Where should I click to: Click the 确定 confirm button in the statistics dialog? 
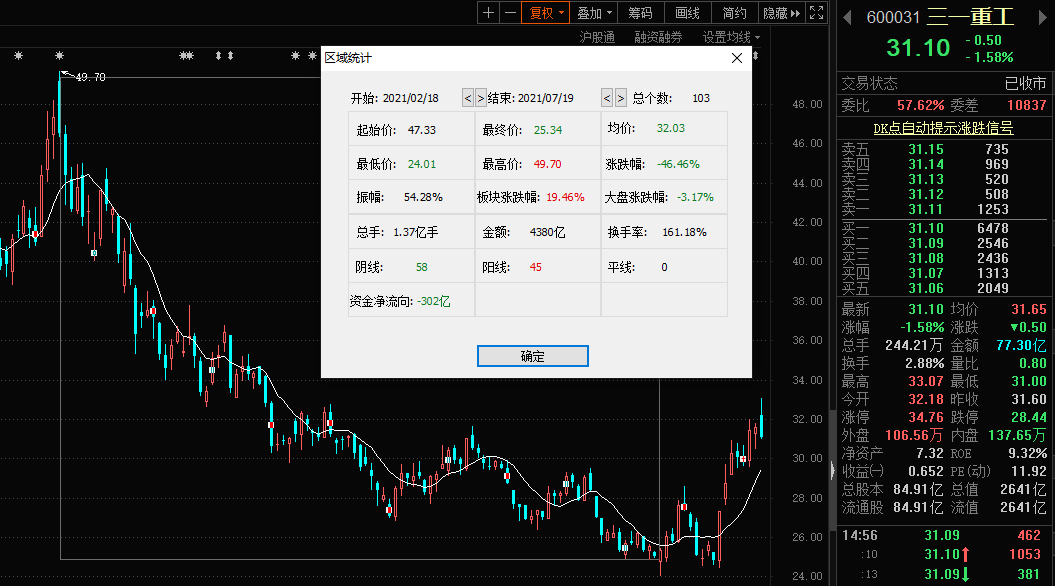(532, 355)
